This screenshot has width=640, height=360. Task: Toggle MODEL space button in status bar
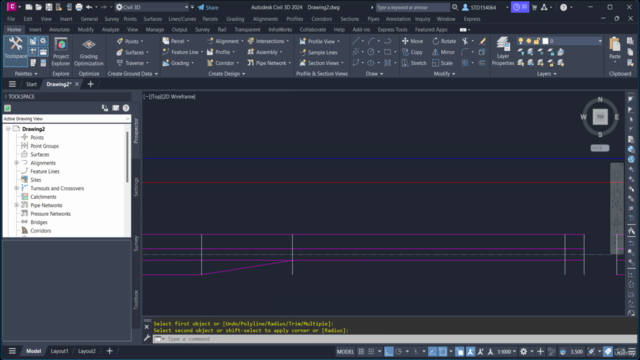[x=345, y=351]
